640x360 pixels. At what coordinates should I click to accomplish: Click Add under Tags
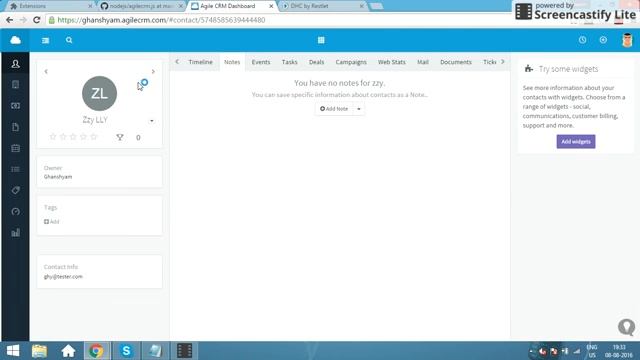pos(52,222)
